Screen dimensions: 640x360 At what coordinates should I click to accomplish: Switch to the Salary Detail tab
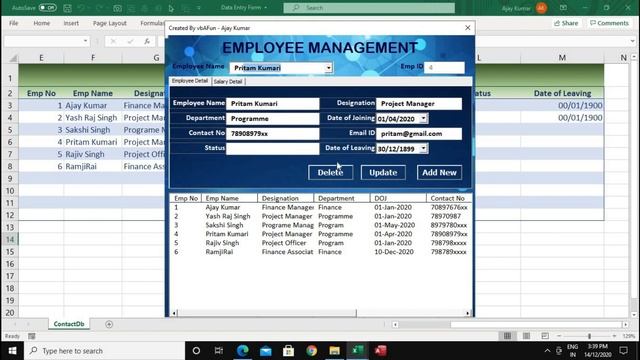point(228,81)
